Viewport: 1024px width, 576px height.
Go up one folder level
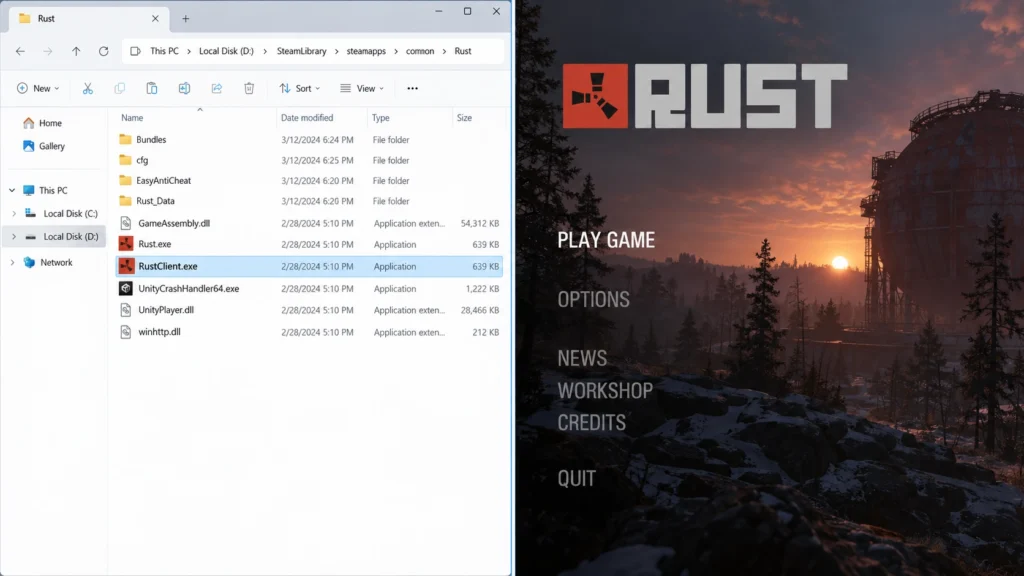pyautogui.click(x=76, y=51)
